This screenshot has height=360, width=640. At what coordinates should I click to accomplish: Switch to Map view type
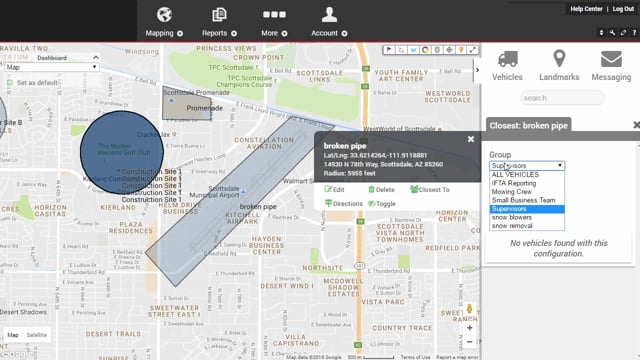[13, 335]
